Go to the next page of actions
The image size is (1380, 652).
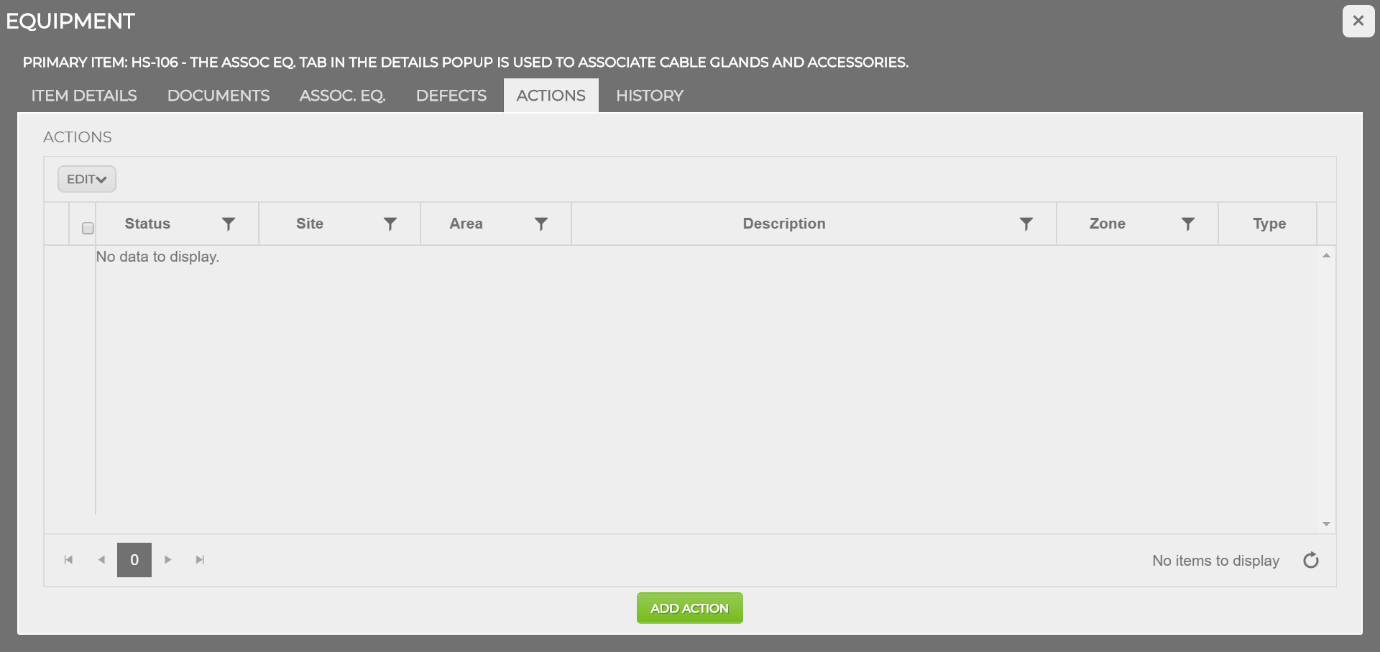167,560
